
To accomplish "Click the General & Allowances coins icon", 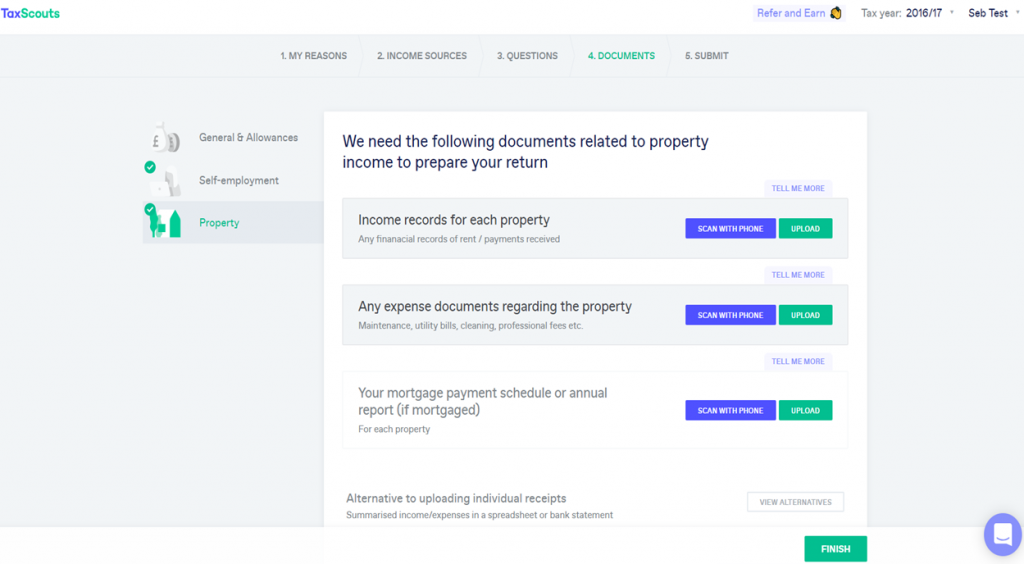I will point(165,138).
